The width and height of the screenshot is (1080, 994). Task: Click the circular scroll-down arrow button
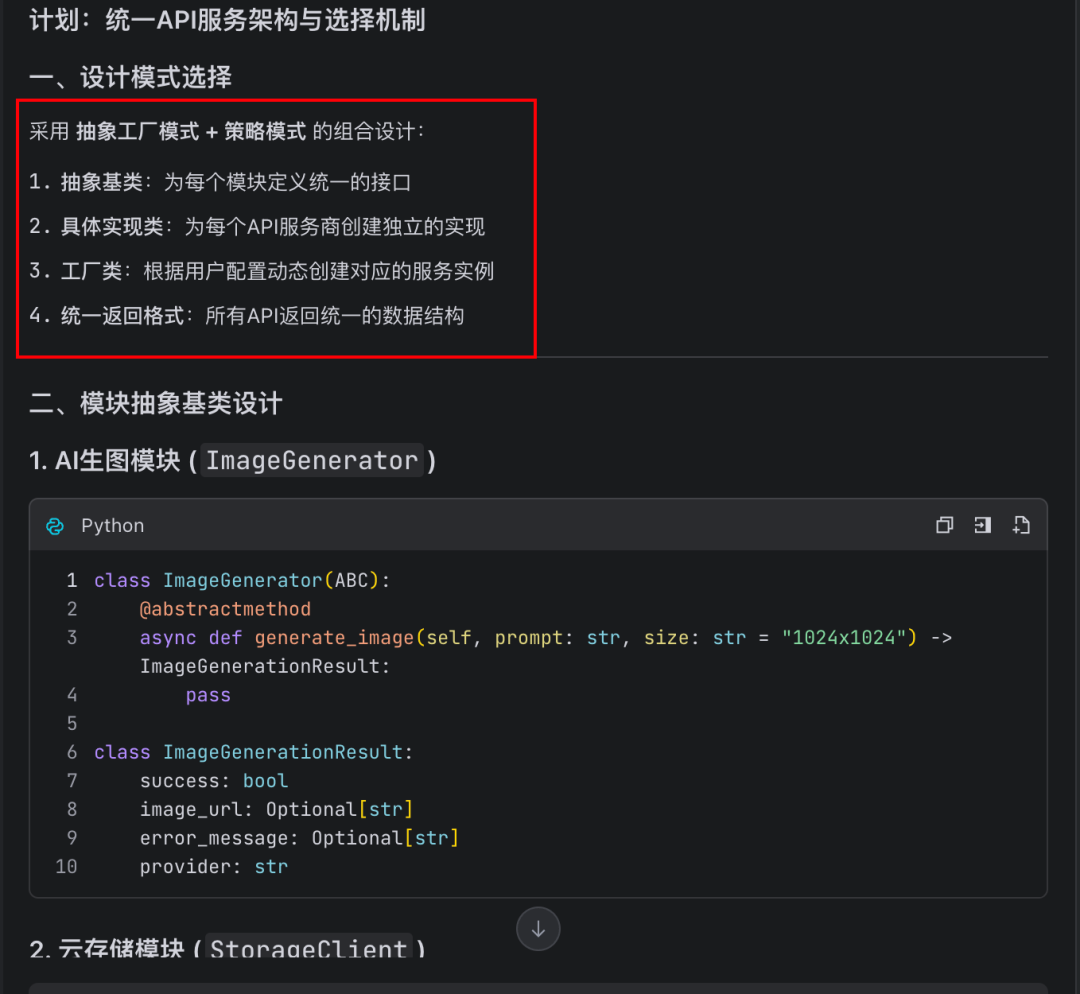[x=538, y=929]
